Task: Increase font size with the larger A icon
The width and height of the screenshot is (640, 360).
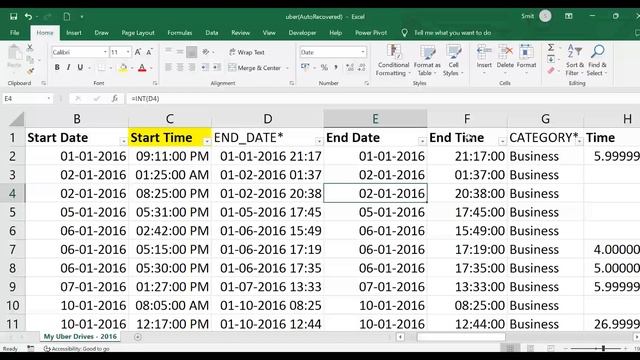Action: coord(138,52)
